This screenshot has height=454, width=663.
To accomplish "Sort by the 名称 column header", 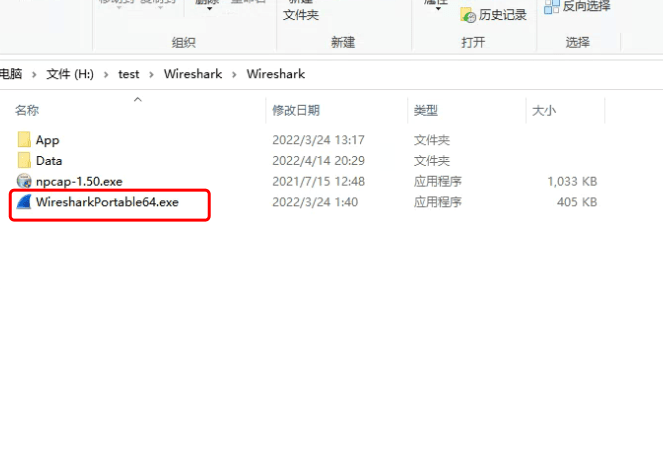I will (x=27, y=111).
